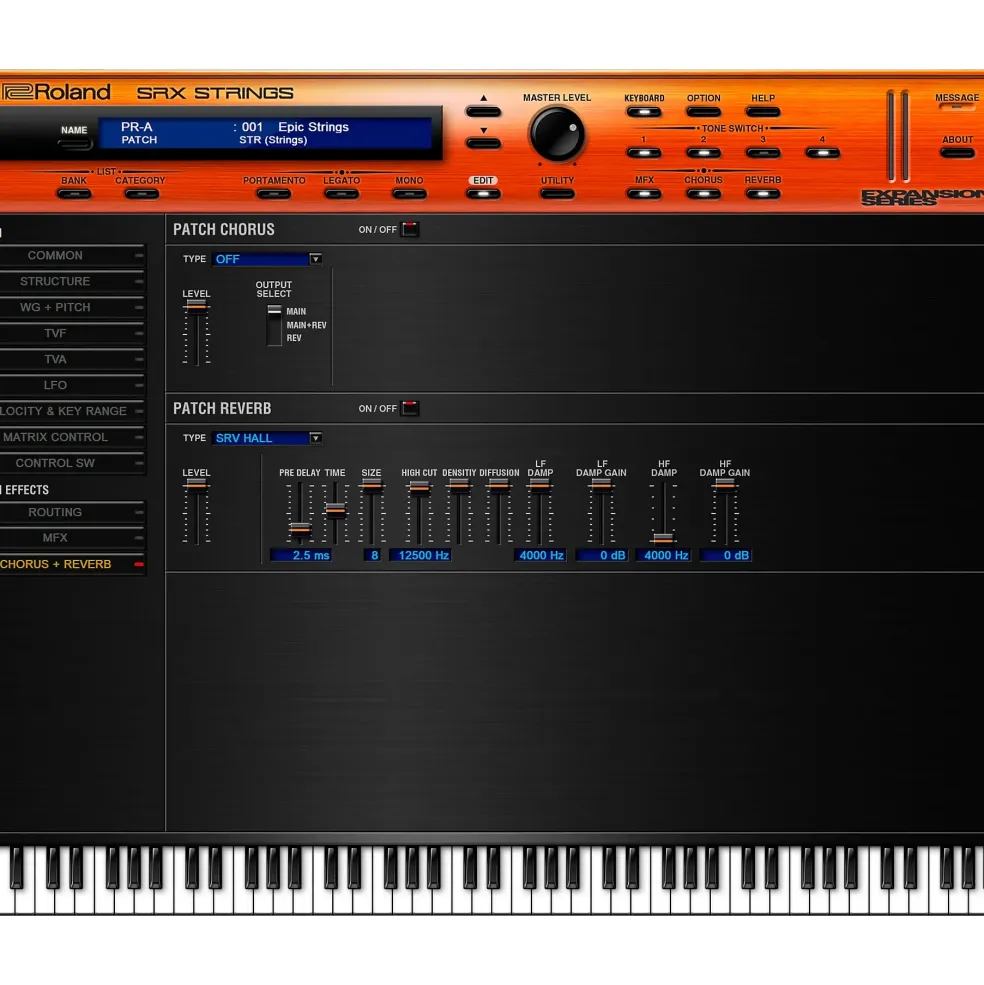984x985 pixels.
Task: Select the previous patch with the up arrow button
Action: tap(483, 112)
